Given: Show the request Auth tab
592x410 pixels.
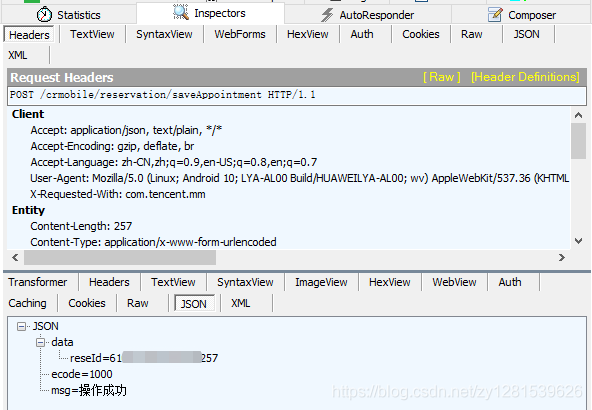Looking at the screenshot, I should (362, 34).
